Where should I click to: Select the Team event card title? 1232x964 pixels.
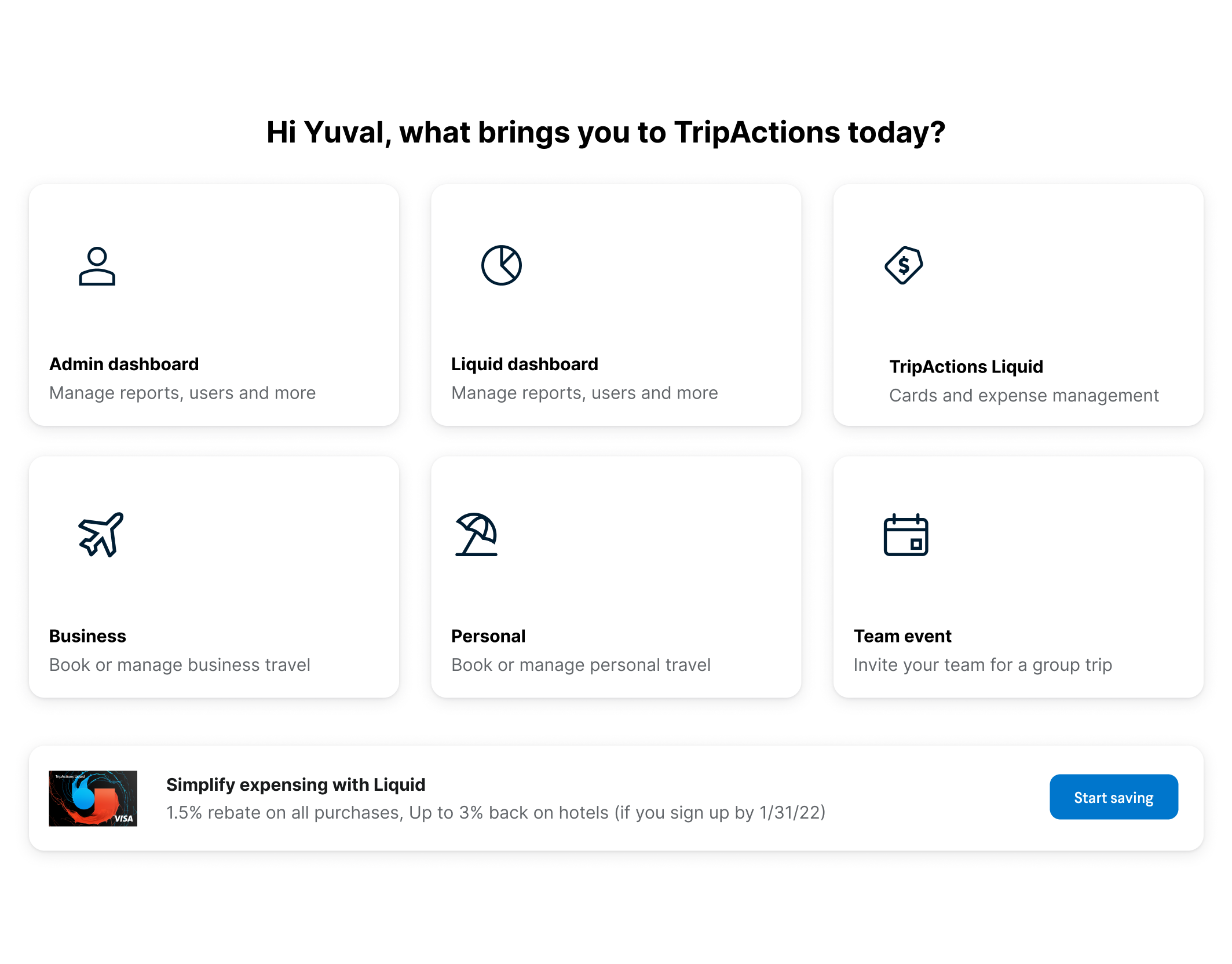[x=902, y=636]
